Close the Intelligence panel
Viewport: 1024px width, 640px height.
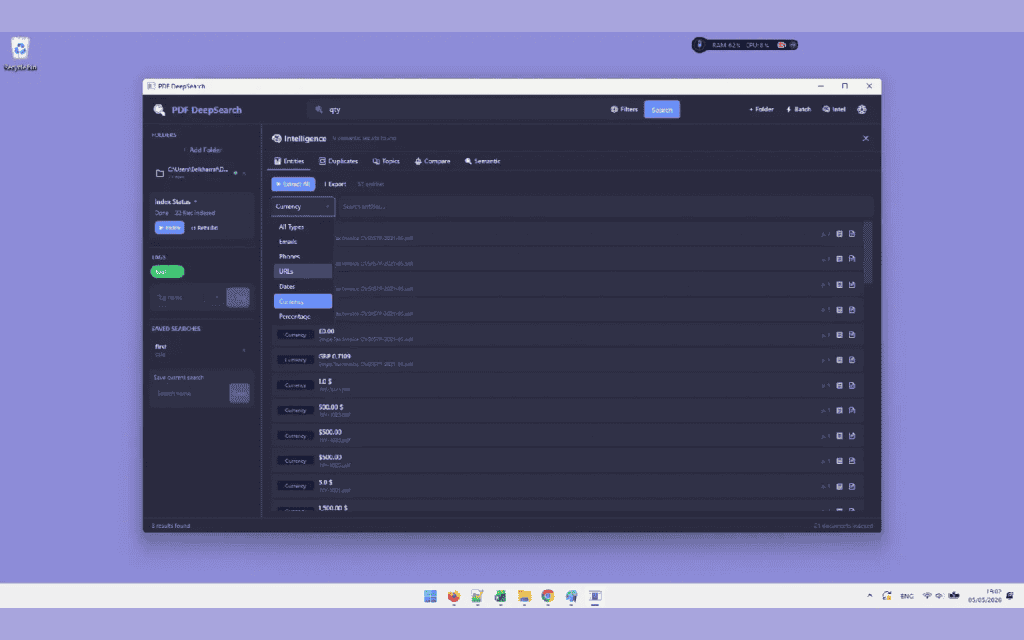pyautogui.click(x=865, y=138)
